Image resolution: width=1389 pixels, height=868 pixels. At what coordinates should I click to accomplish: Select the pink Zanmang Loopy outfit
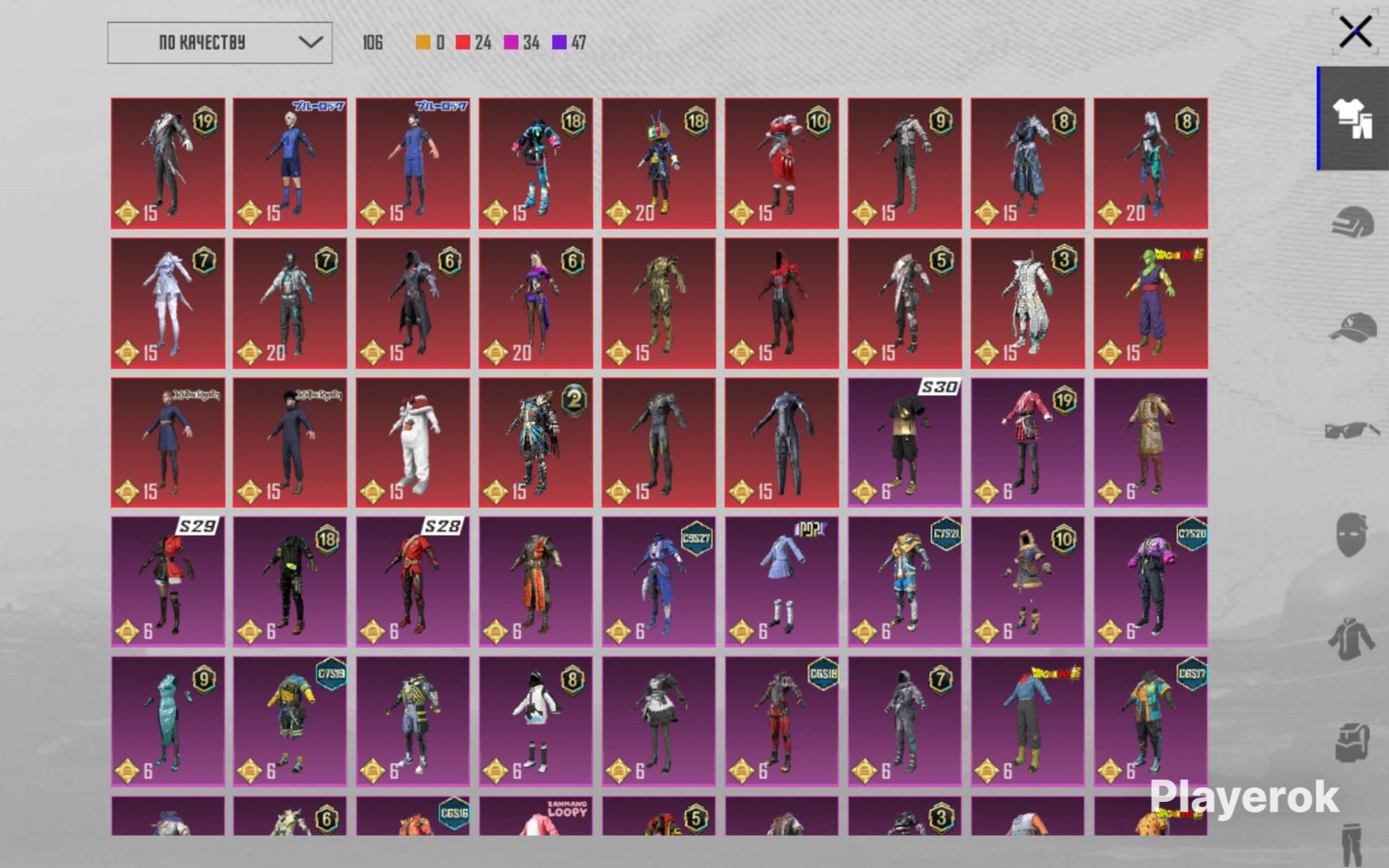point(536,816)
